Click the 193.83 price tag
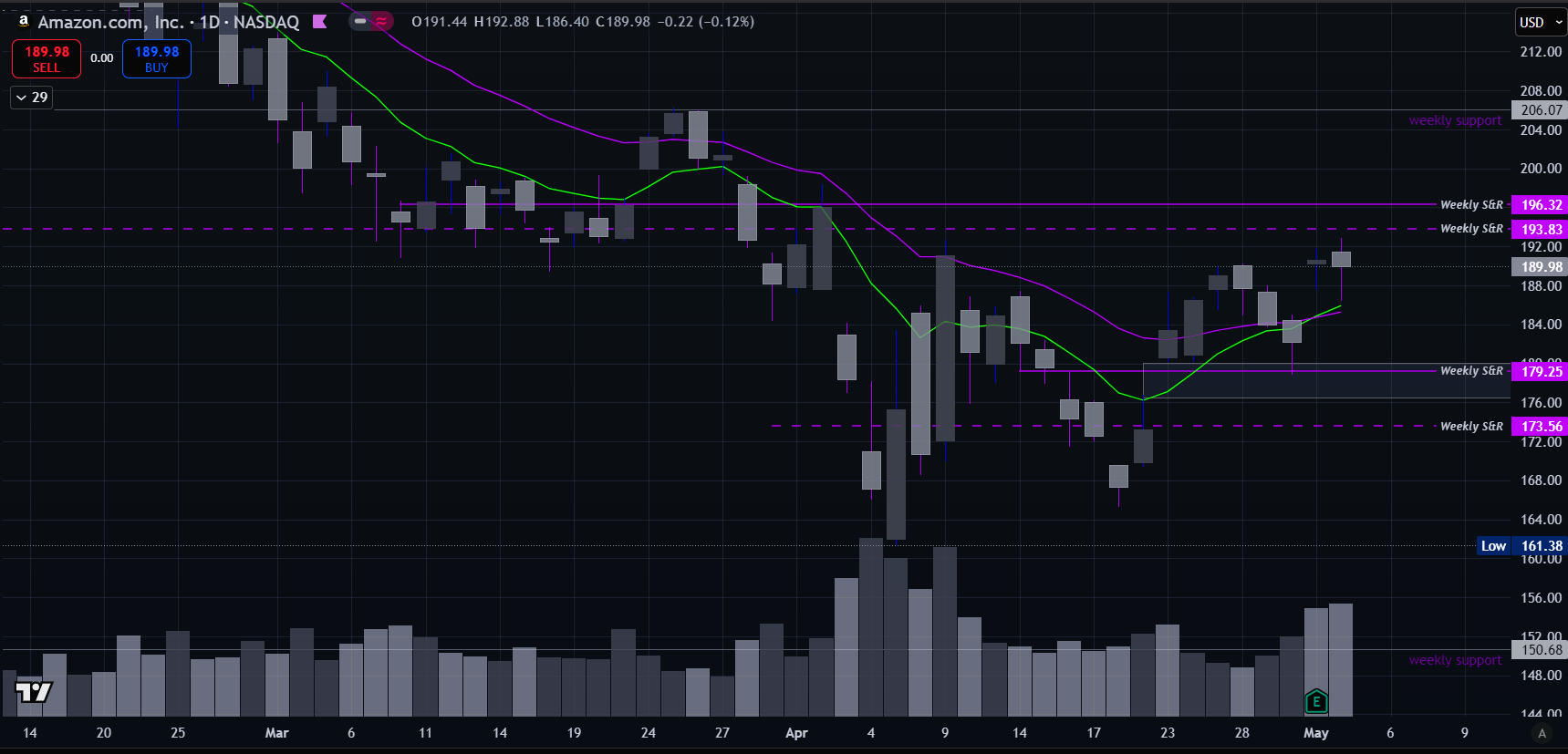1568x754 pixels. point(1540,230)
